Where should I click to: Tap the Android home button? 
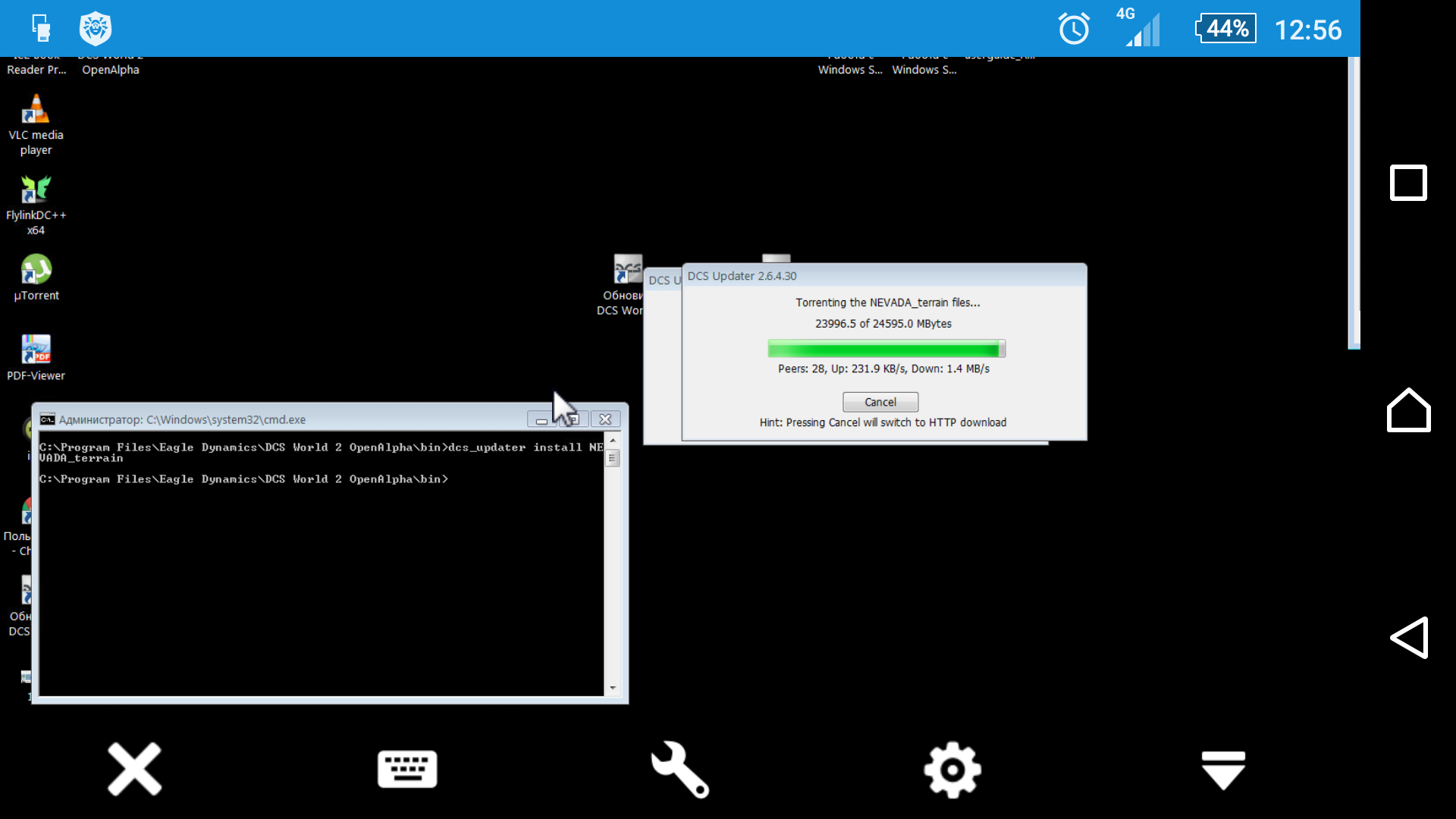1409,410
